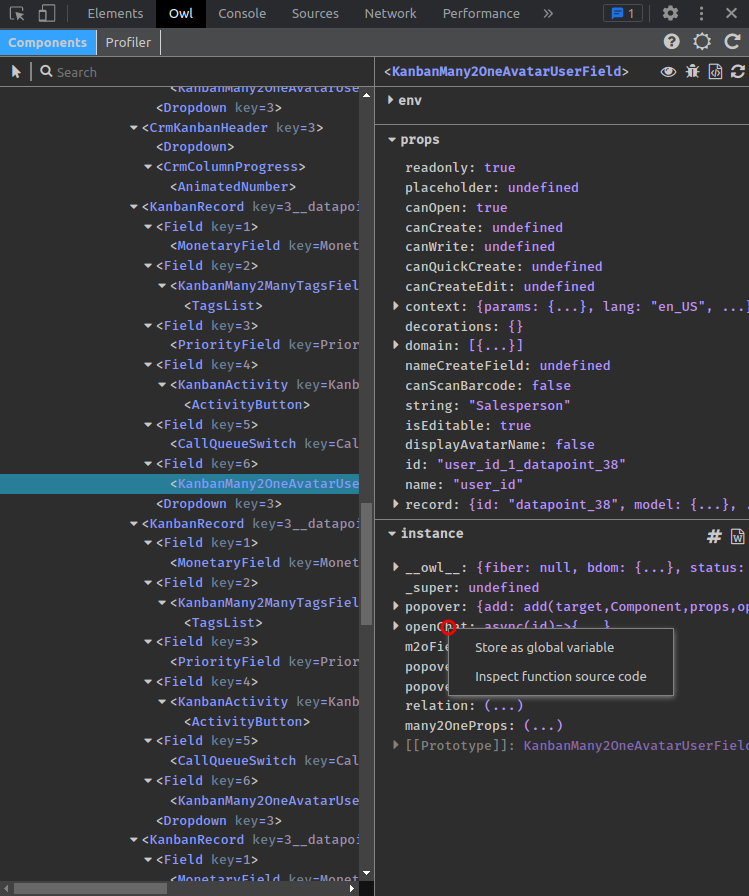This screenshot has height=896, width=749.
Task: Select the Components tab
Action: pyautogui.click(x=47, y=42)
